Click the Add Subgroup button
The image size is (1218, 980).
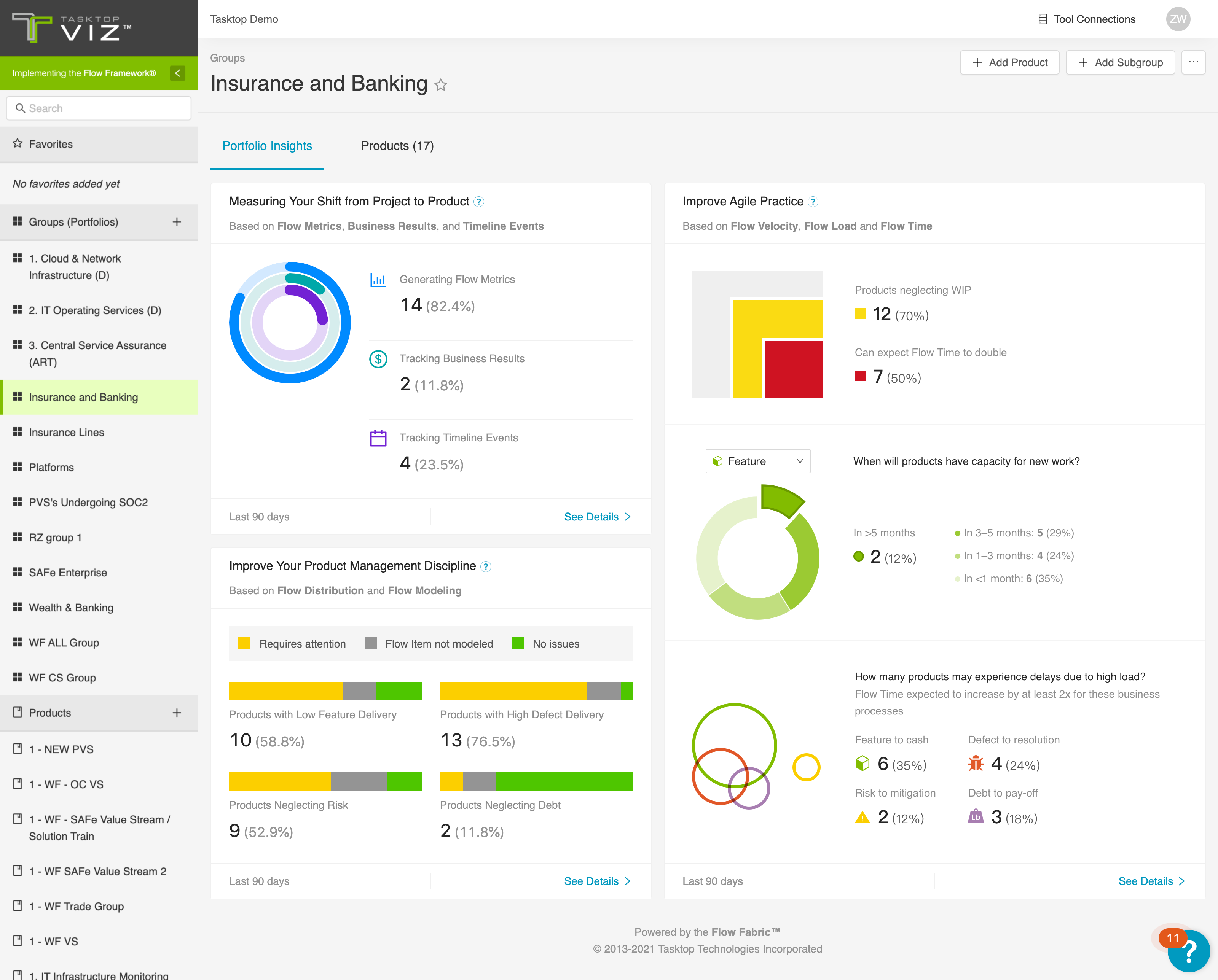(x=1120, y=62)
